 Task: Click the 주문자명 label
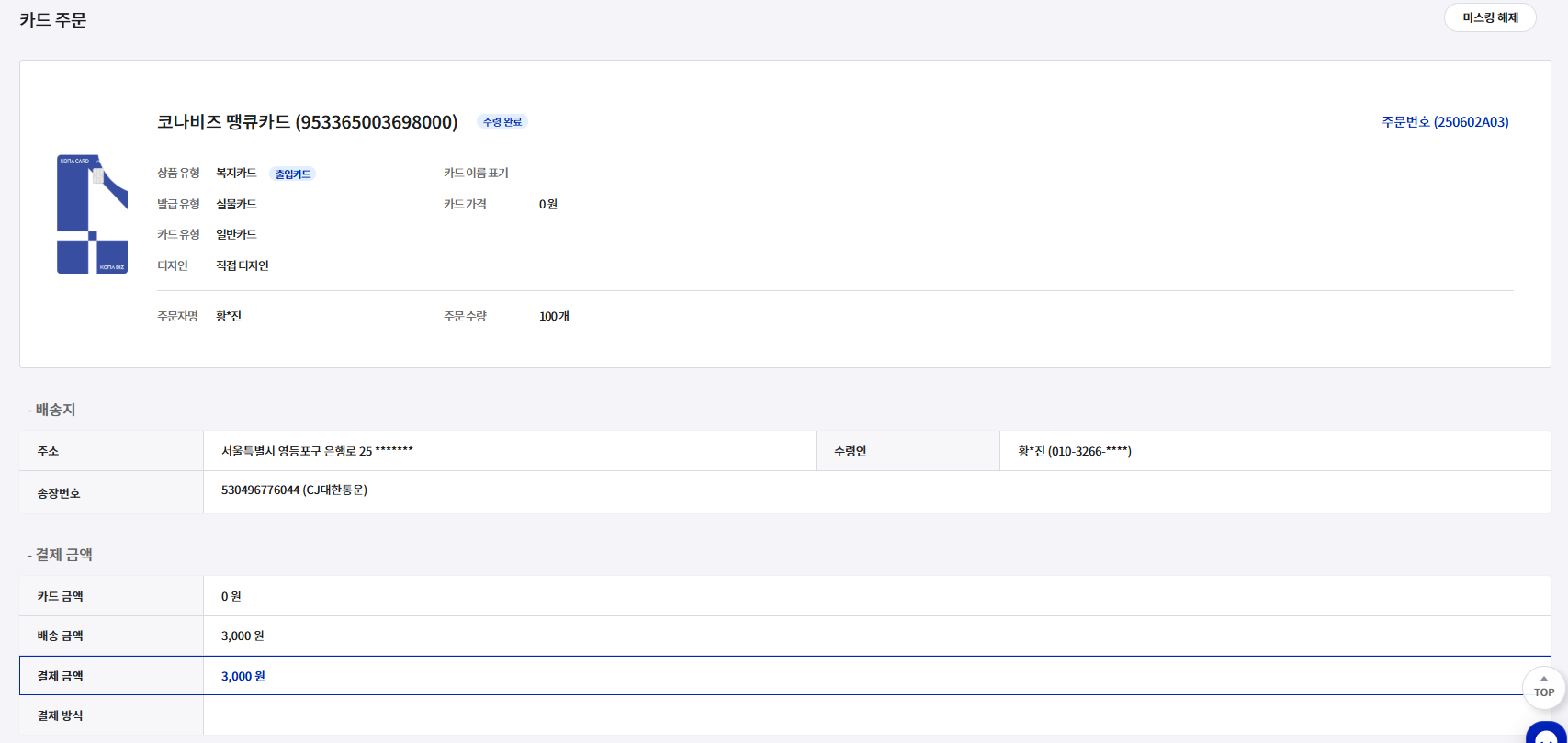pyautogui.click(x=177, y=317)
